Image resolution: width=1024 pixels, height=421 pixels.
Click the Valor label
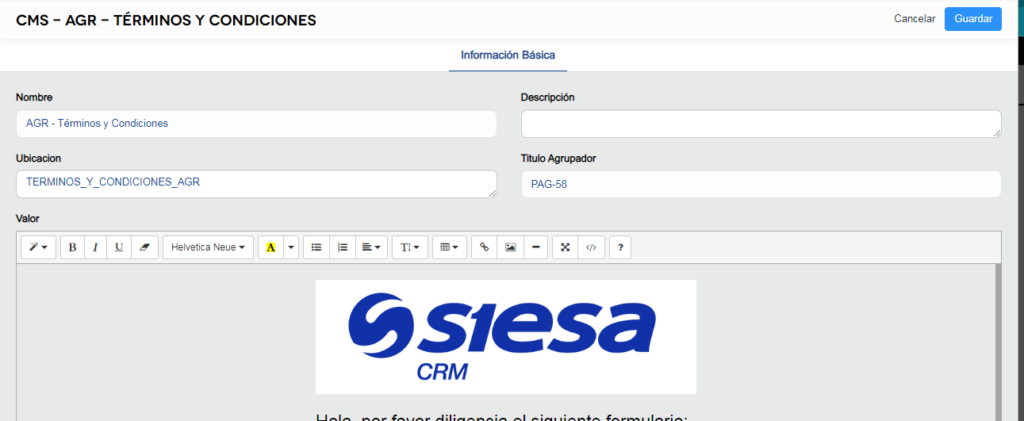pyautogui.click(x=27, y=219)
